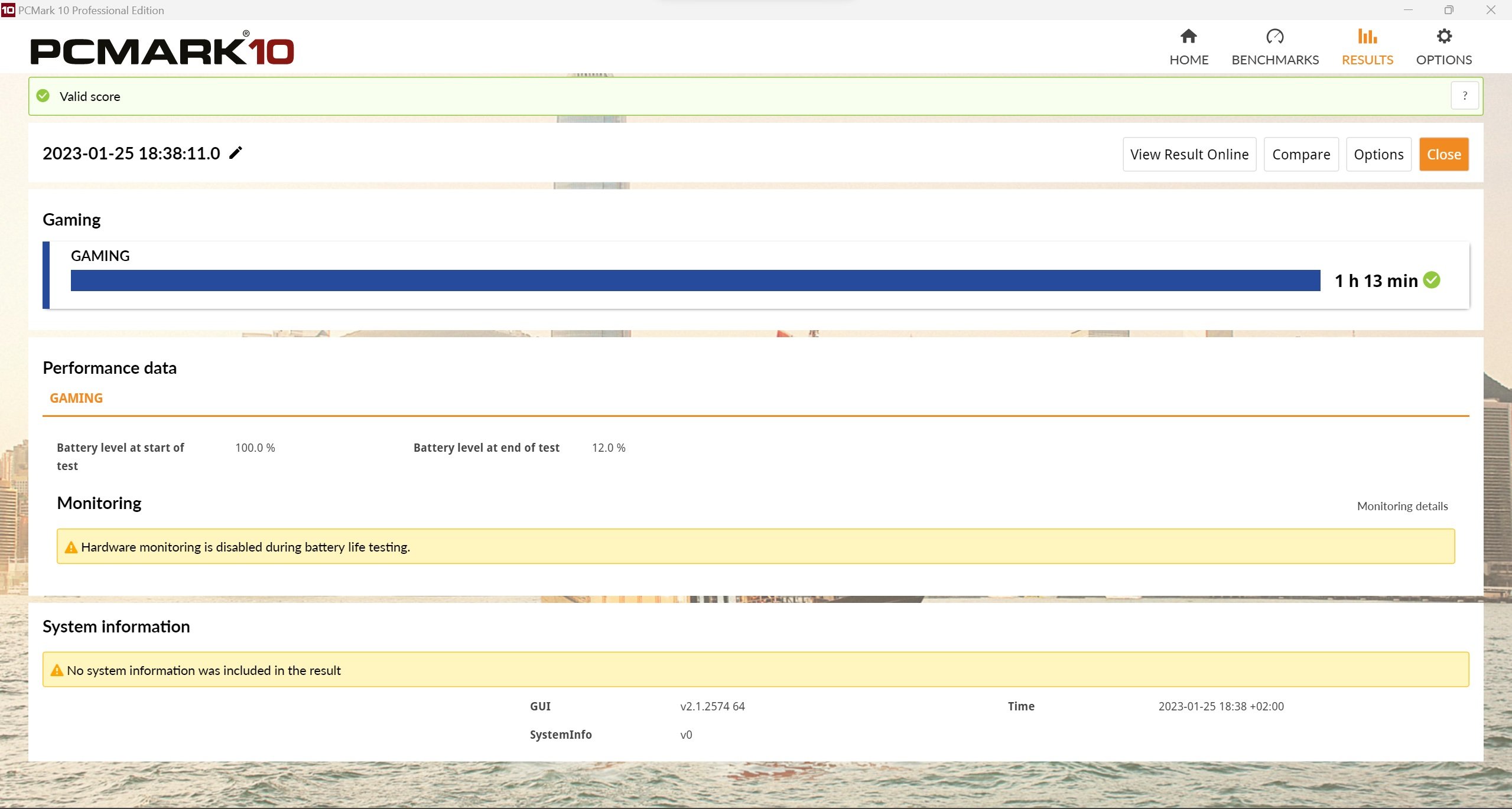The width and height of the screenshot is (1512, 809).
Task: Open the result Options button
Action: point(1378,155)
